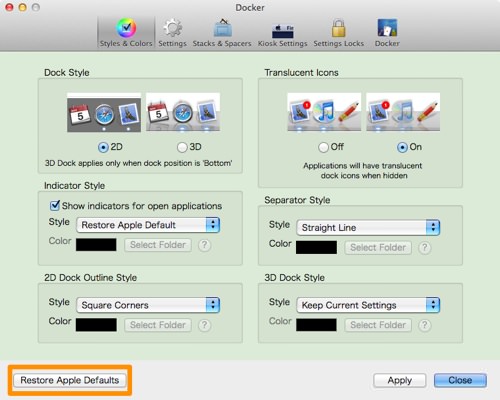Click the Restore Apple Defaults button
This screenshot has height=400, width=500.
coord(70,380)
